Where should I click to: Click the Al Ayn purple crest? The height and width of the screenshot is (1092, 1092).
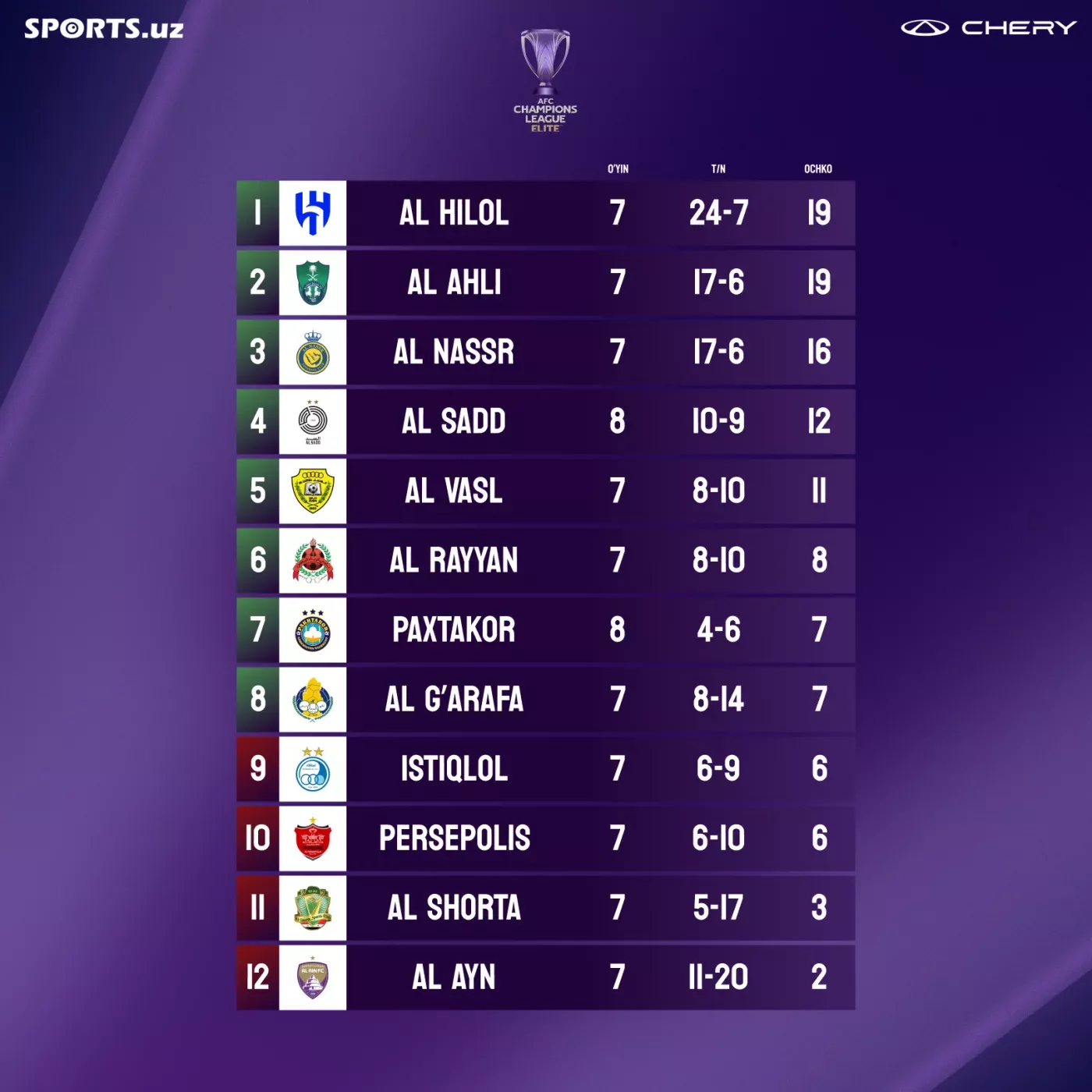[x=313, y=977]
